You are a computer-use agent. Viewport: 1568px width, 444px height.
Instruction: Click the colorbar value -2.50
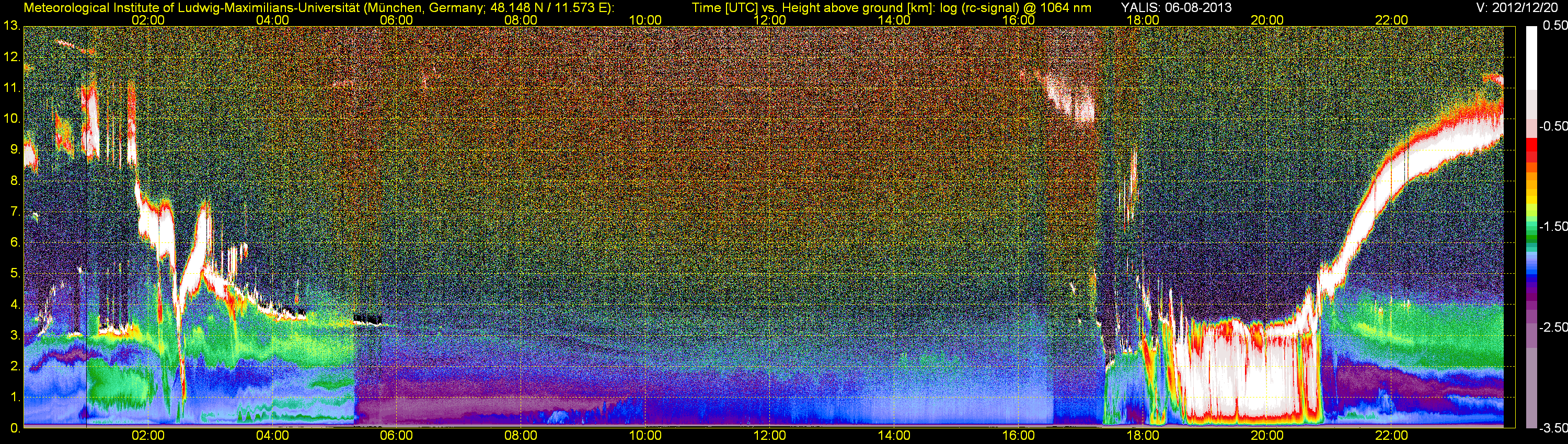pyautogui.click(x=1553, y=327)
